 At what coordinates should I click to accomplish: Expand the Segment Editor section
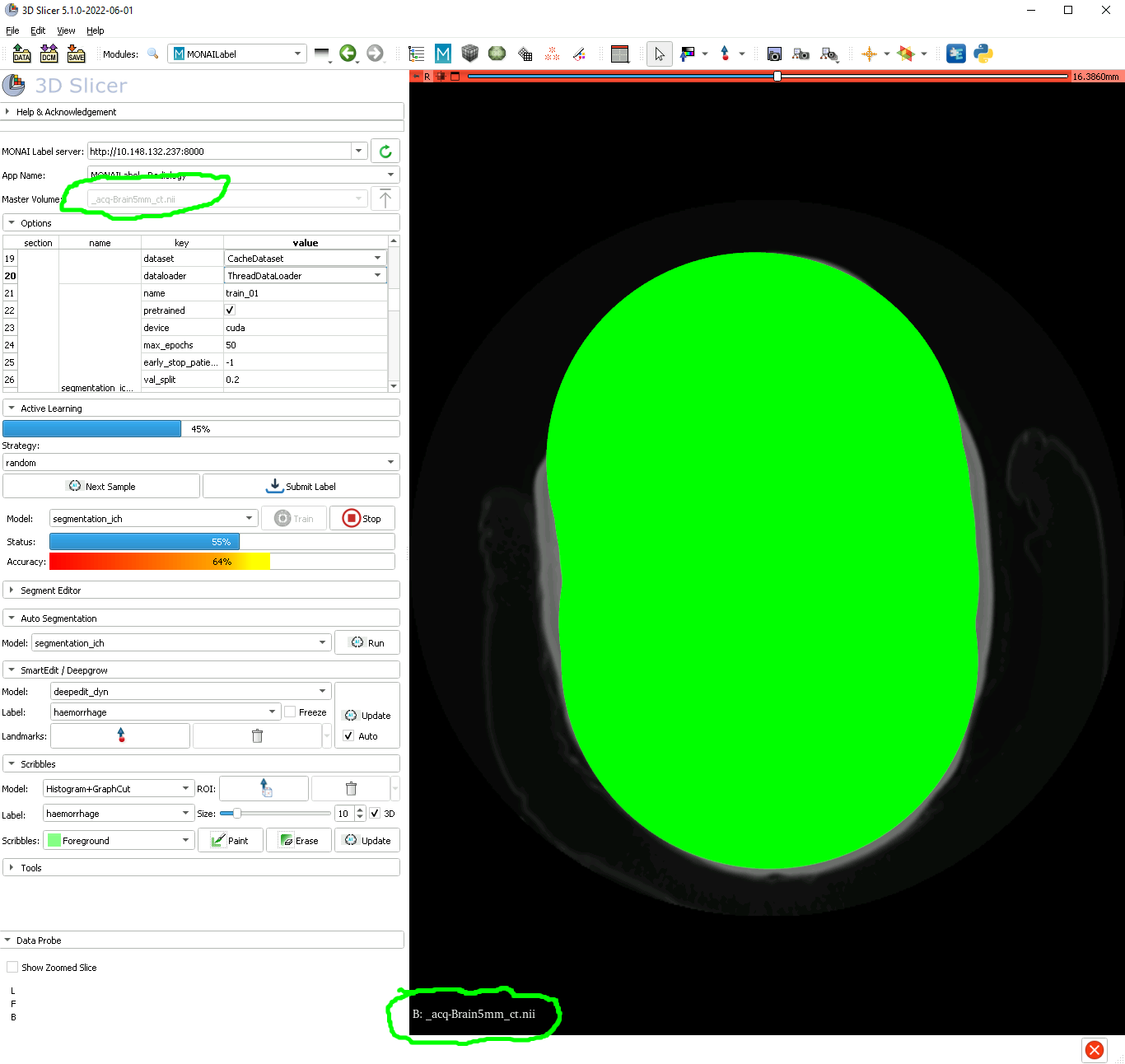click(x=11, y=590)
